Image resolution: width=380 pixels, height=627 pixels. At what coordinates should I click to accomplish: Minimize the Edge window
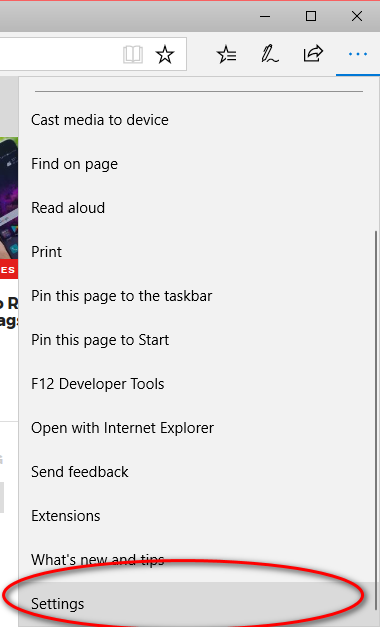tap(265, 16)
